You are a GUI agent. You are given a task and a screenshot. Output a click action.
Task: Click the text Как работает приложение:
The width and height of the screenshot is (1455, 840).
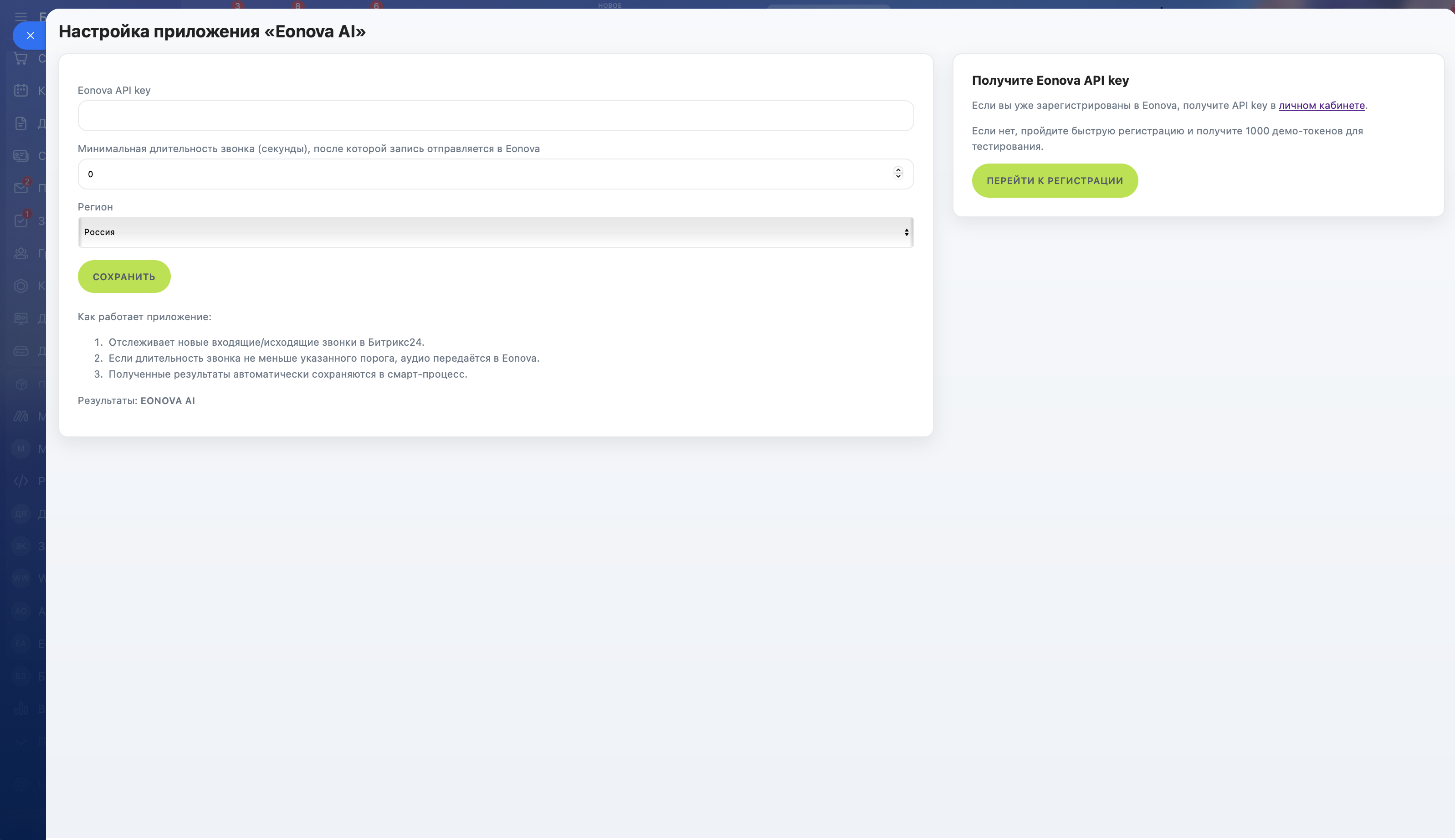[x=145, y=318]
